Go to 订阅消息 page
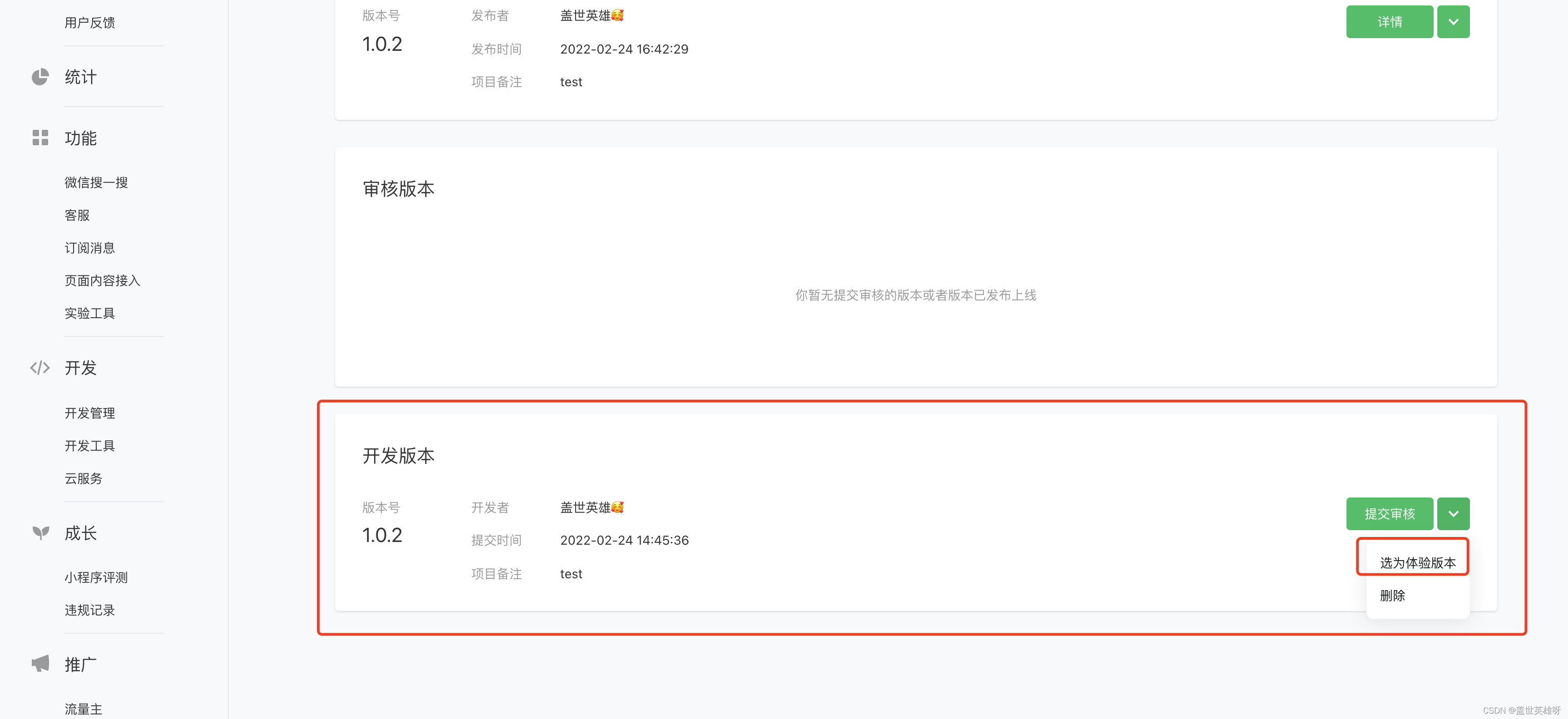 click(90, 248)
